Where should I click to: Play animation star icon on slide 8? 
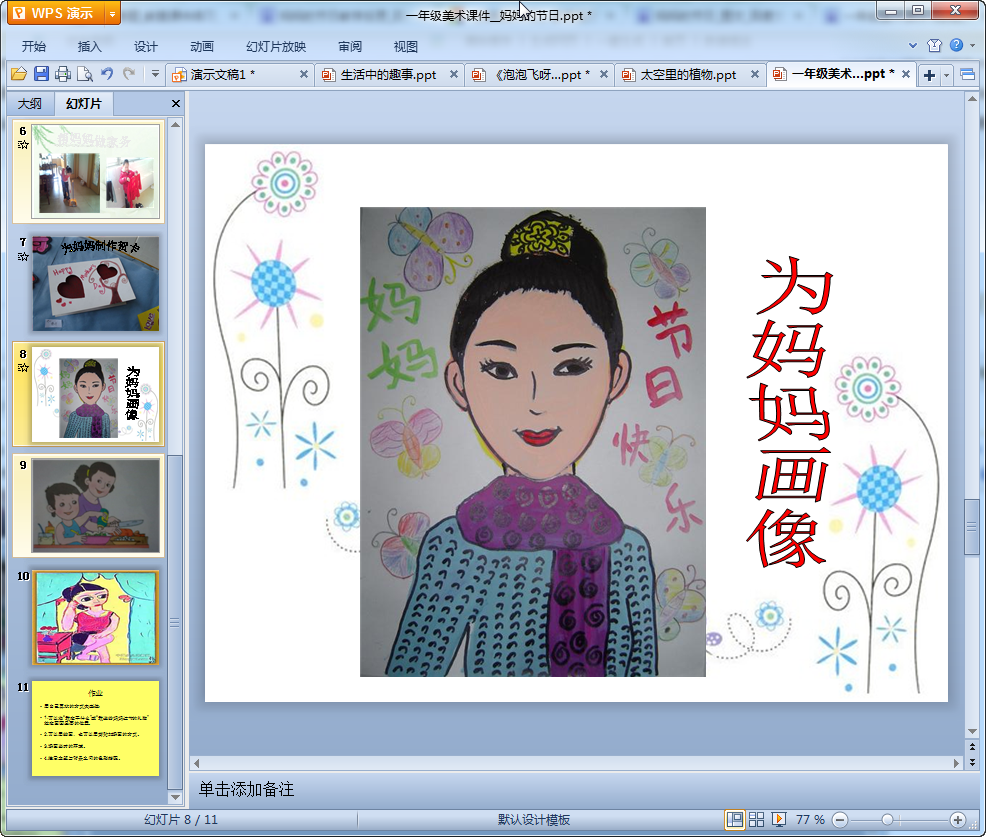(23, 367)
